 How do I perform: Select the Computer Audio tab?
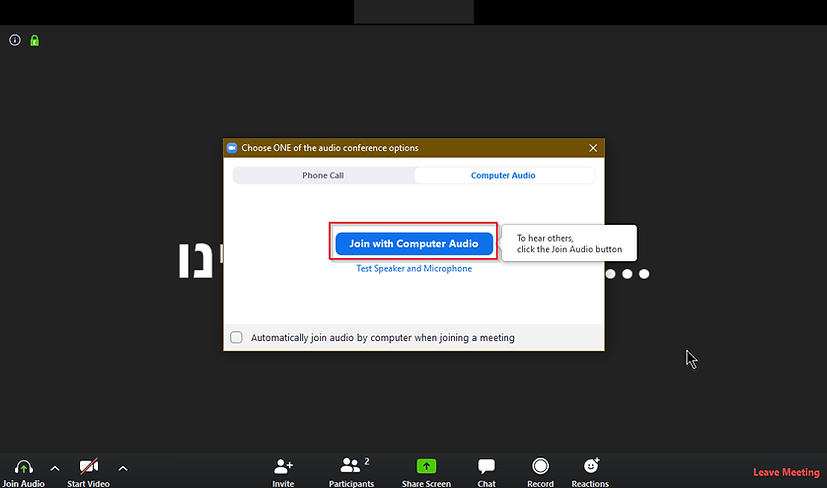[503, 175]
